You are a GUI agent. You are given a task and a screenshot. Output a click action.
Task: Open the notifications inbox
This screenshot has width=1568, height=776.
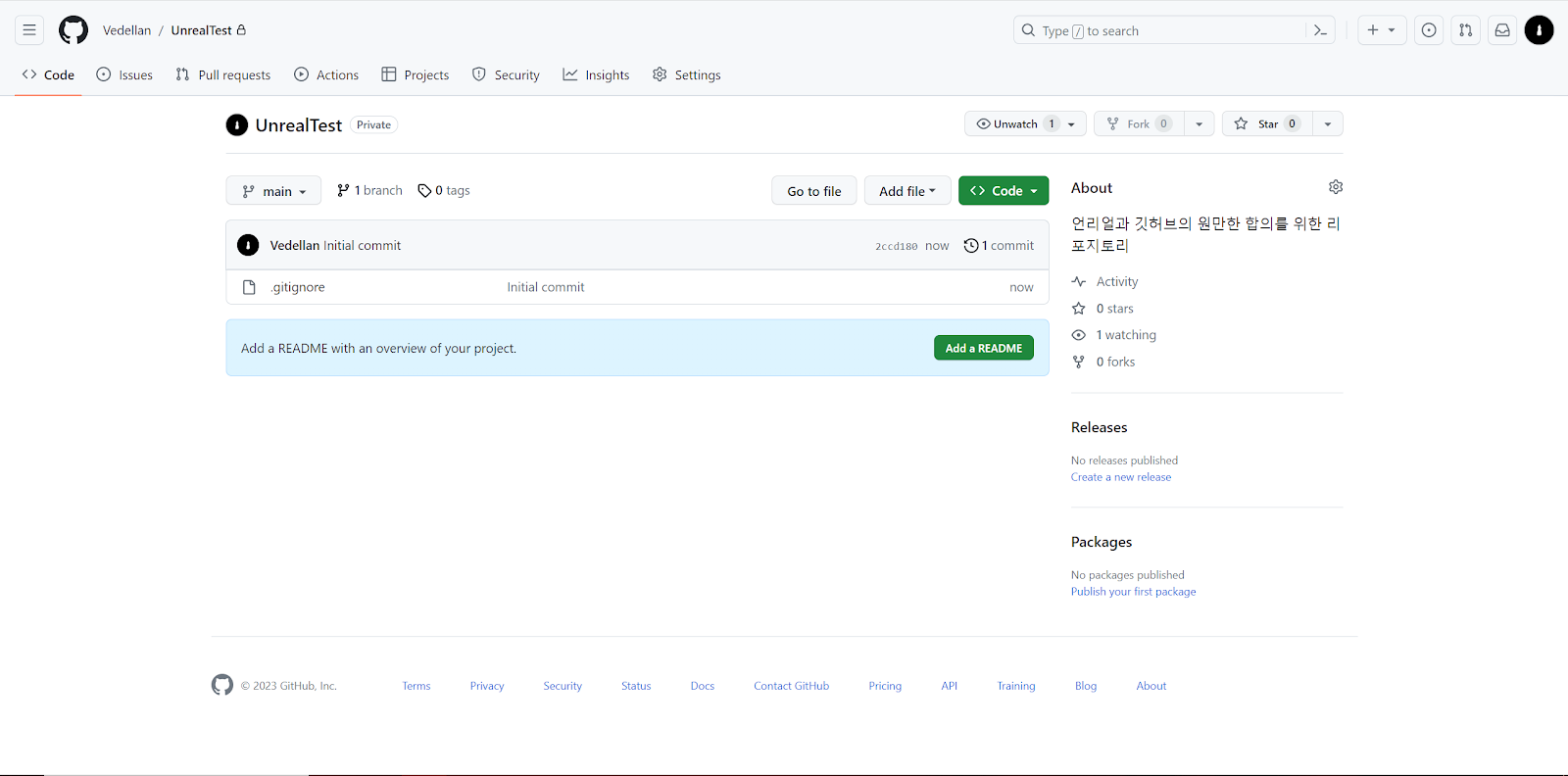click(x=1501, y=30)
